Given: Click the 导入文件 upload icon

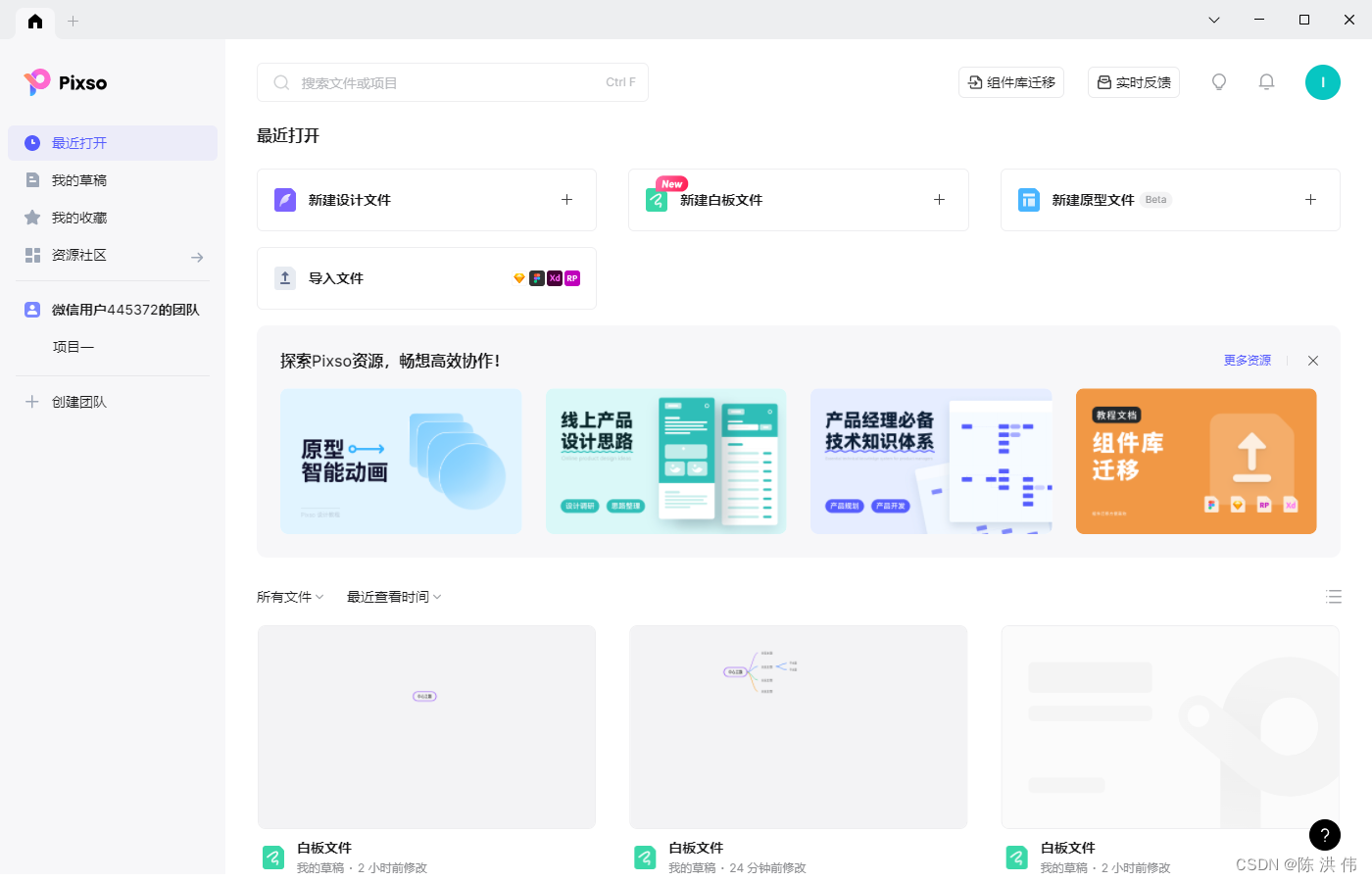Looking at the screenshot, I should click(x=285, y=278).
